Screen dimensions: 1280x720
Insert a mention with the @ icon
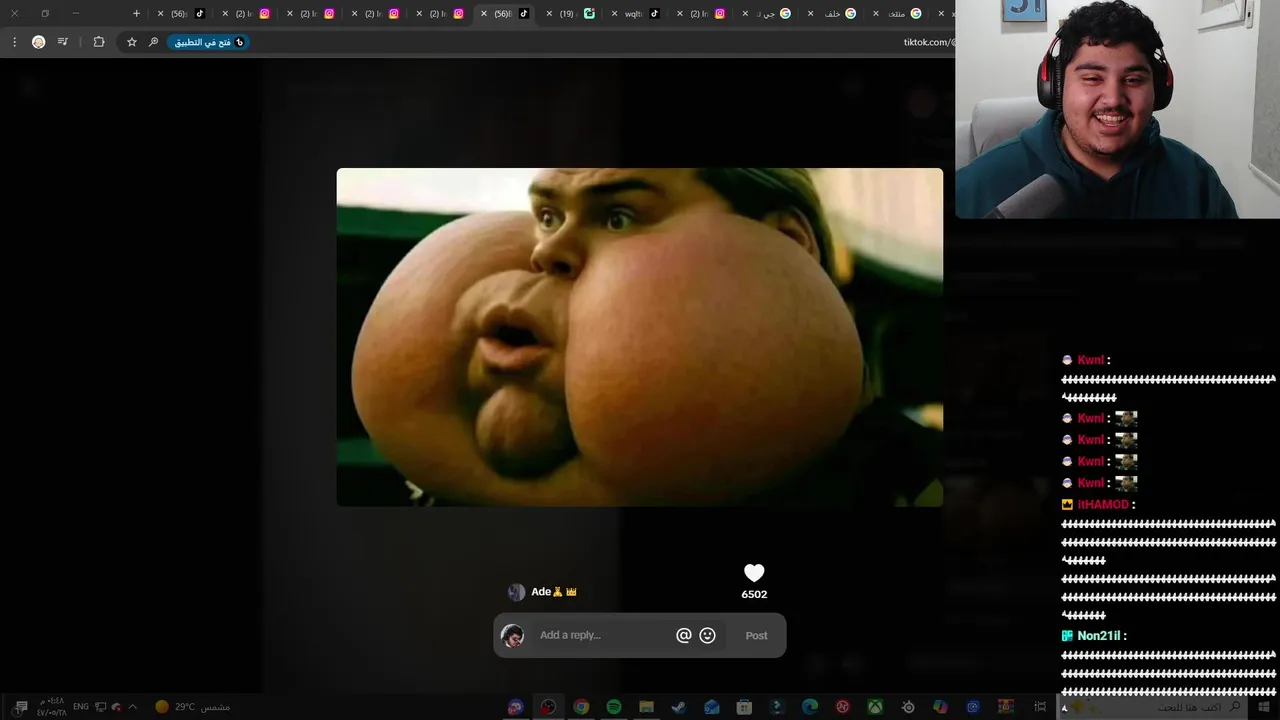tap(684, 635)
